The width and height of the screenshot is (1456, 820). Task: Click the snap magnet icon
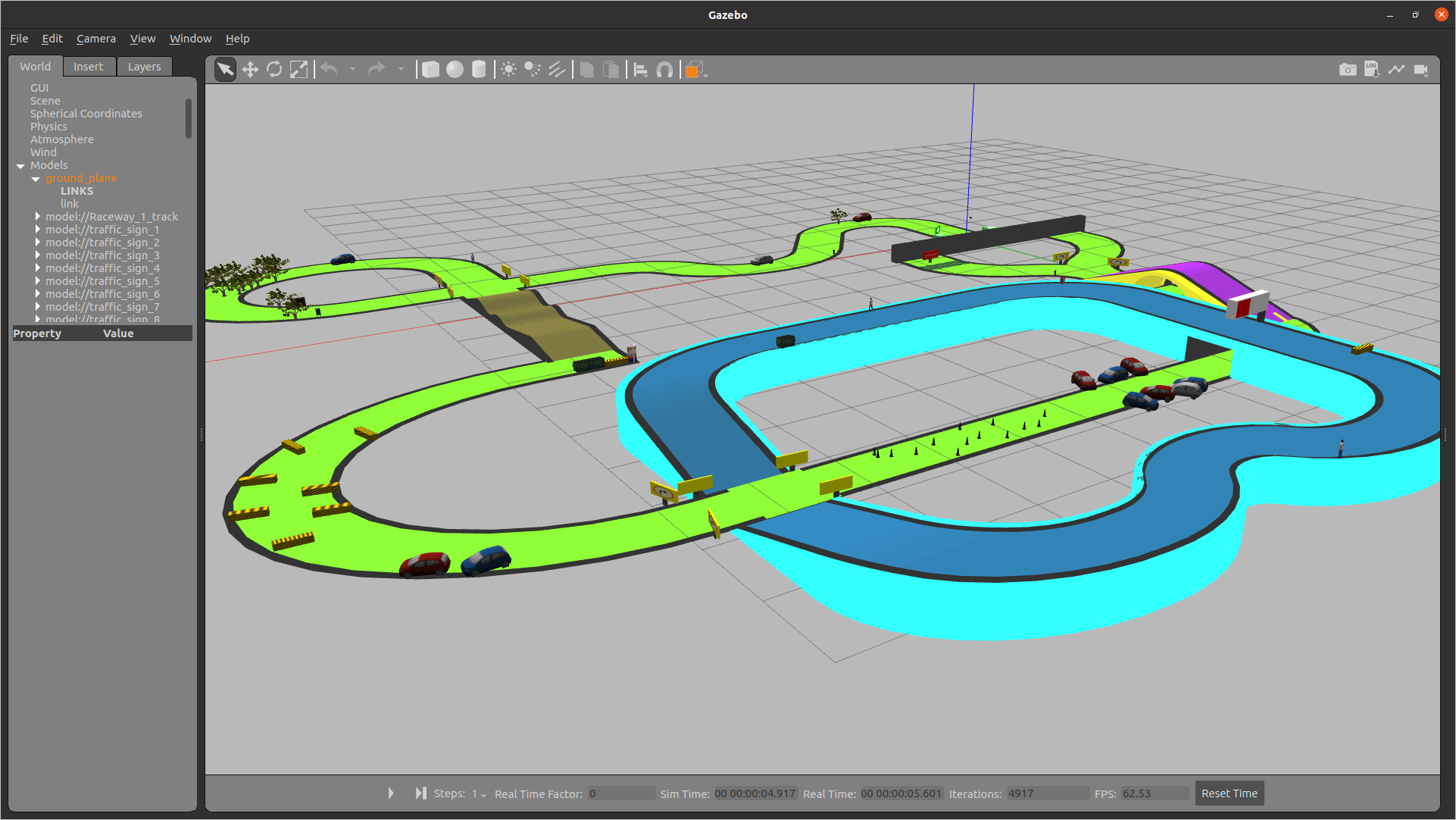pos(664,70)
